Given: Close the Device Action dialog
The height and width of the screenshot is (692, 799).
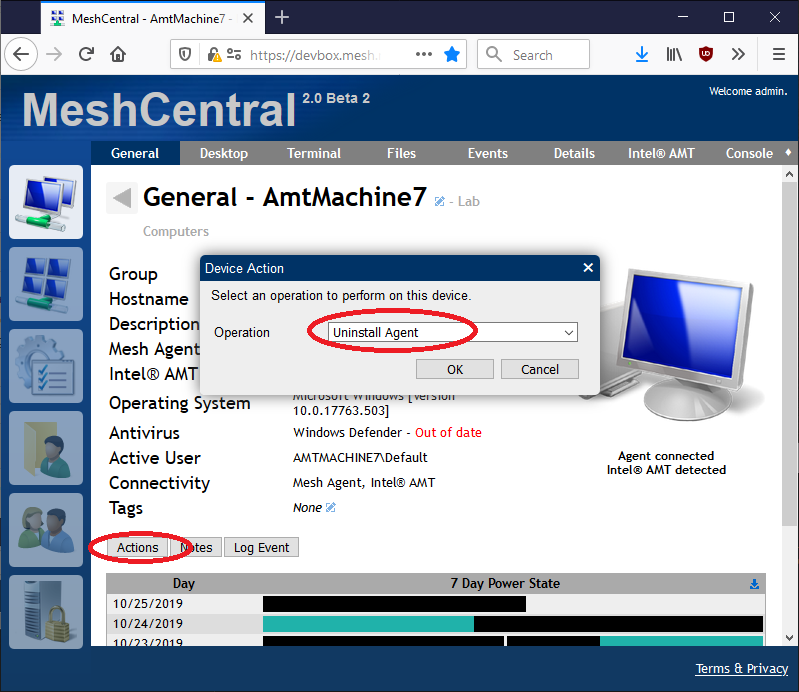Looking at the screenshot, I should coord(588,268).
